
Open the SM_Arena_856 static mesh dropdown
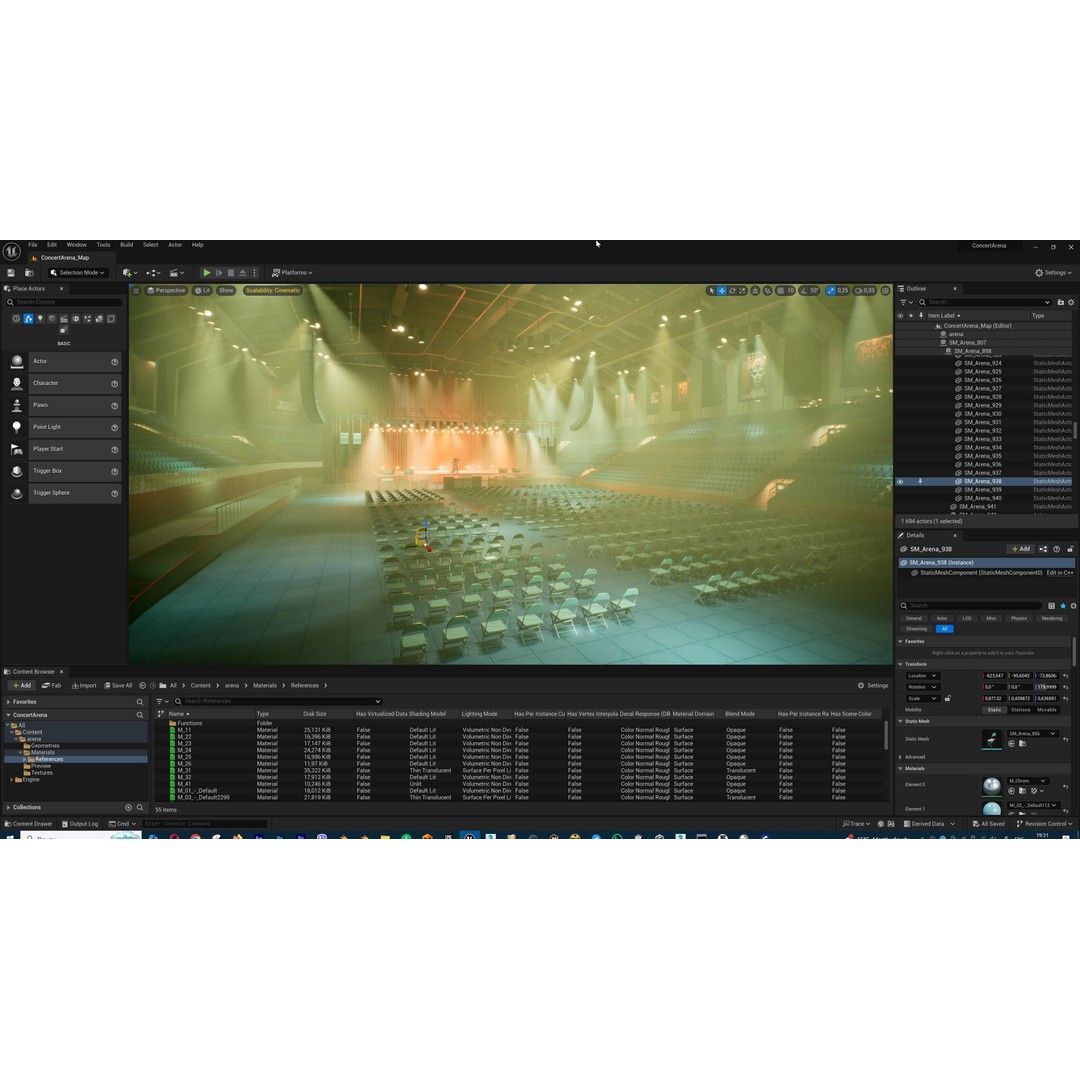1032,734
